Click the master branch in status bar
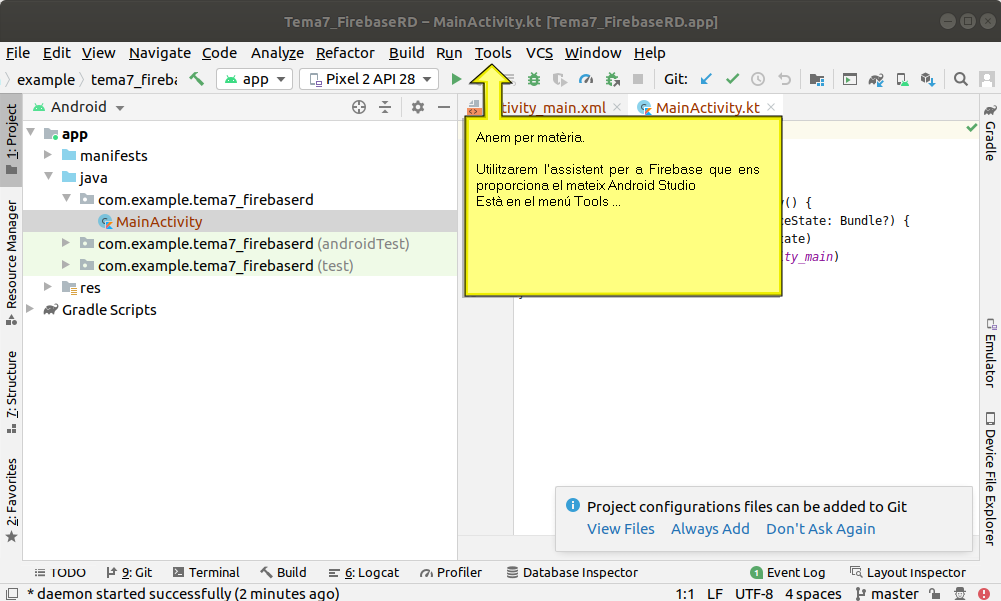This screenshot has width=1001, height=601. pyautogui.click(x=887, y=594)
